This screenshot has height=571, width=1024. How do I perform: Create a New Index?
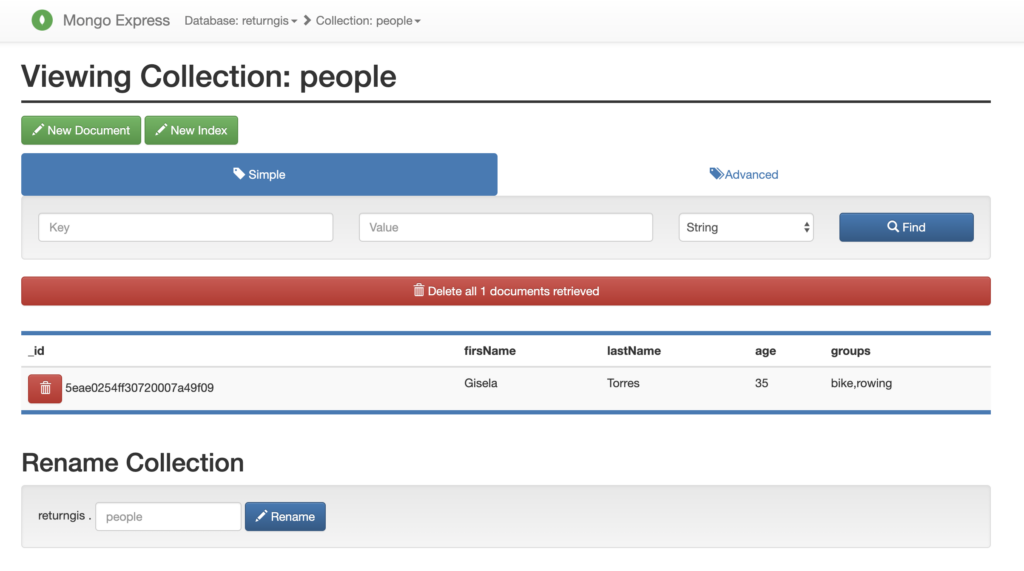191,130
